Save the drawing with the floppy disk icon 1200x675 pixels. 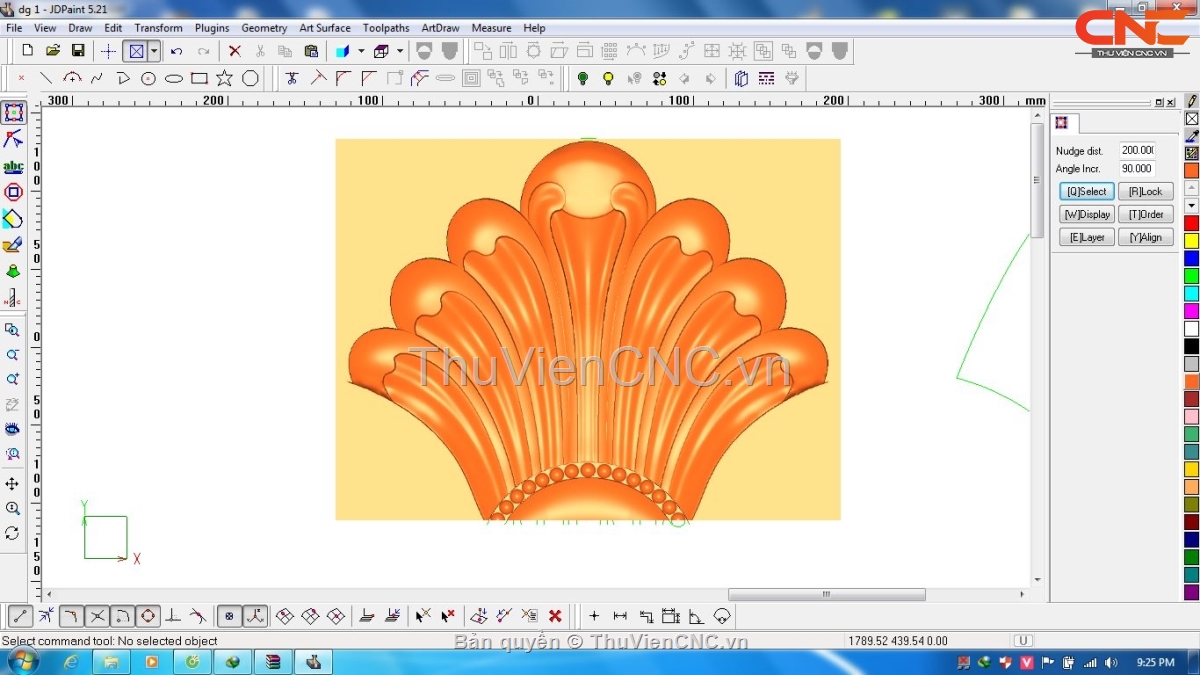pos(78,50)
